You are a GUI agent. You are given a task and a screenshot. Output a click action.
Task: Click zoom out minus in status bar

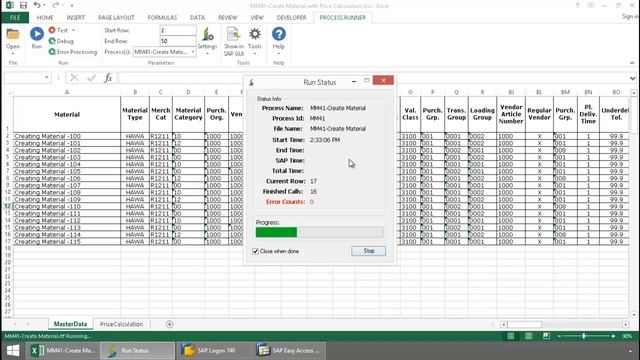click(559, 336)
